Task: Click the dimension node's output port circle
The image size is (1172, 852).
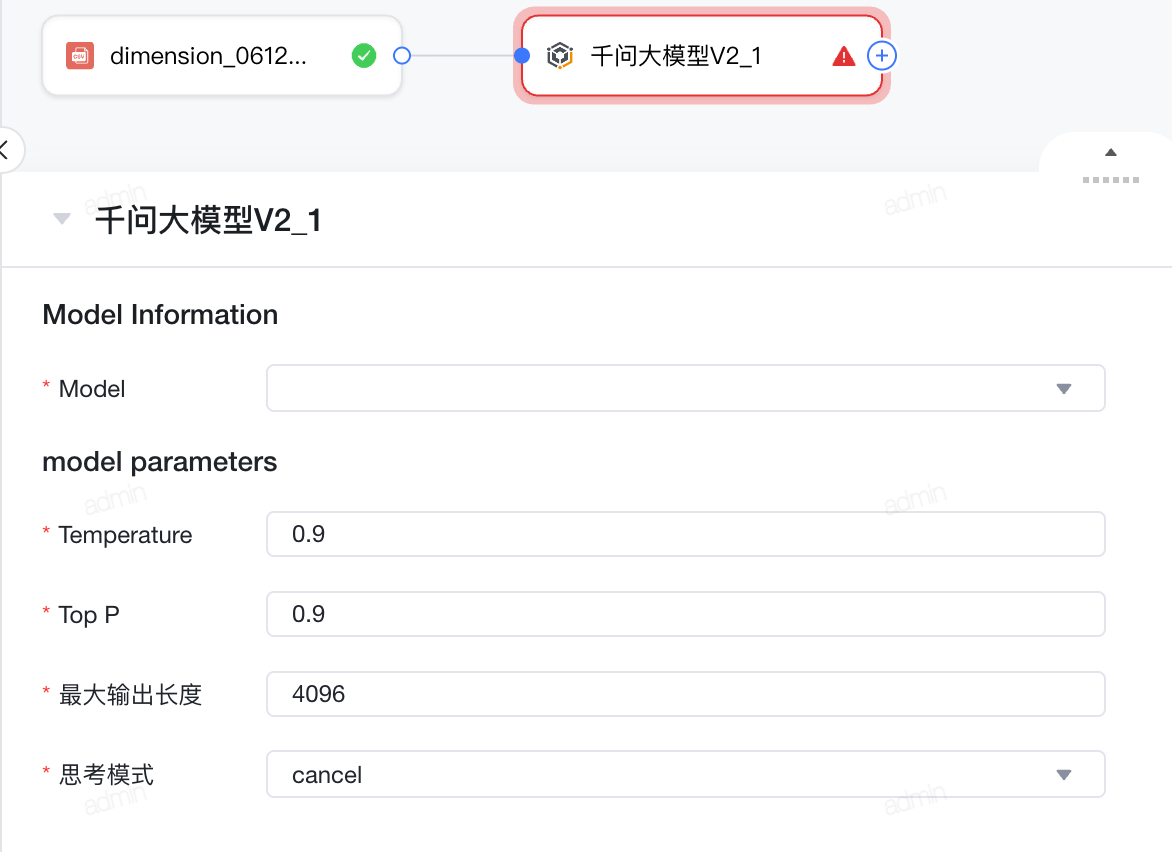Action: (402, 55)
